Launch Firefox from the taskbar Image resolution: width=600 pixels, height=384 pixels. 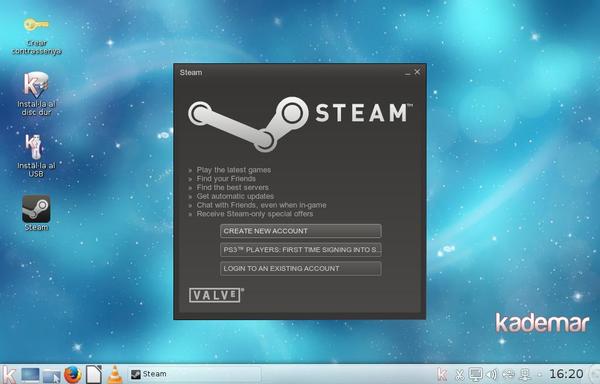(72, 374)
